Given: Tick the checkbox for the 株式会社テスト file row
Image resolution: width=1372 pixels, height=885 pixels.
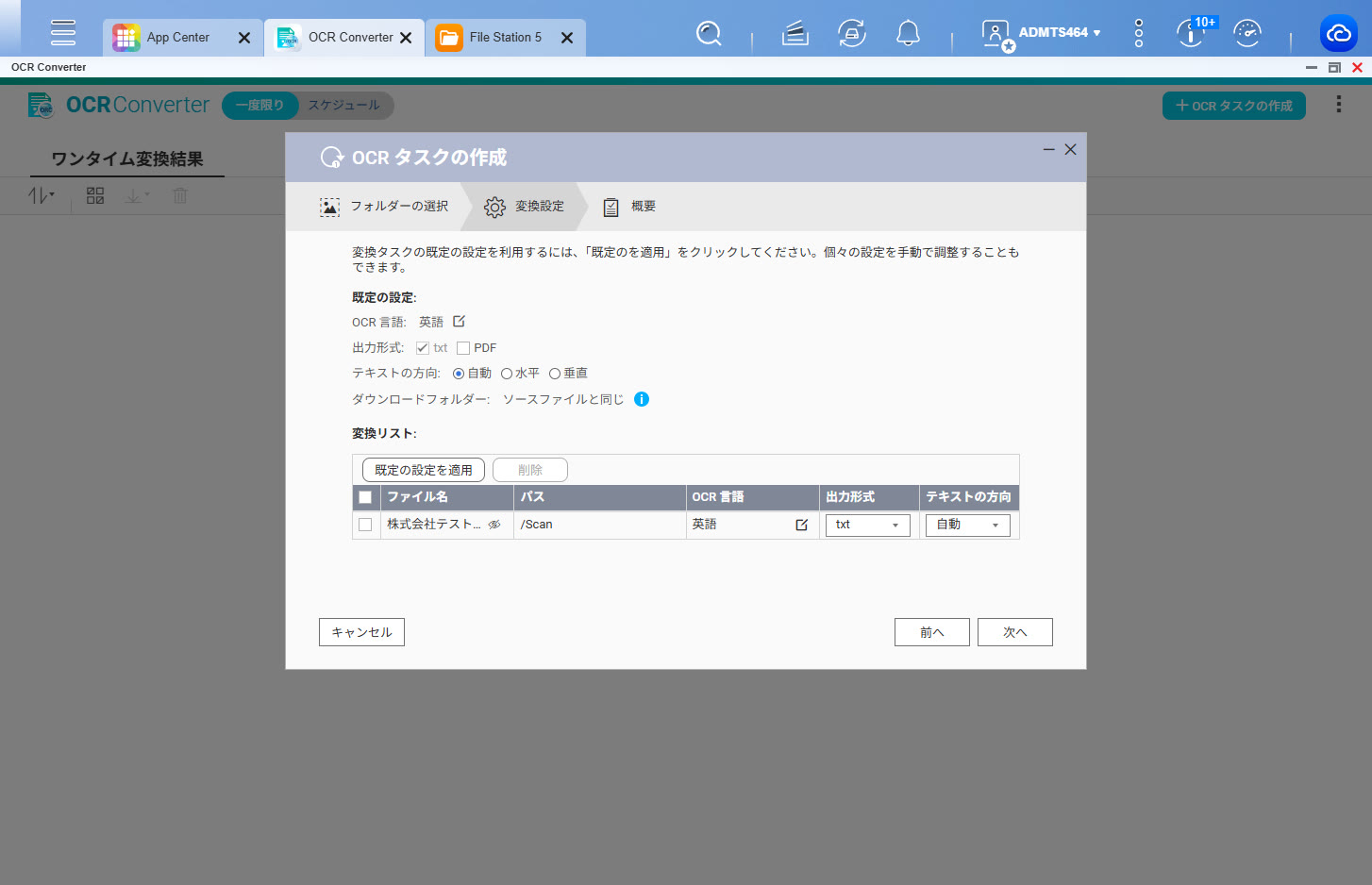Looking at the screenshot, I should pyautogui.click(x=365, y=525).
